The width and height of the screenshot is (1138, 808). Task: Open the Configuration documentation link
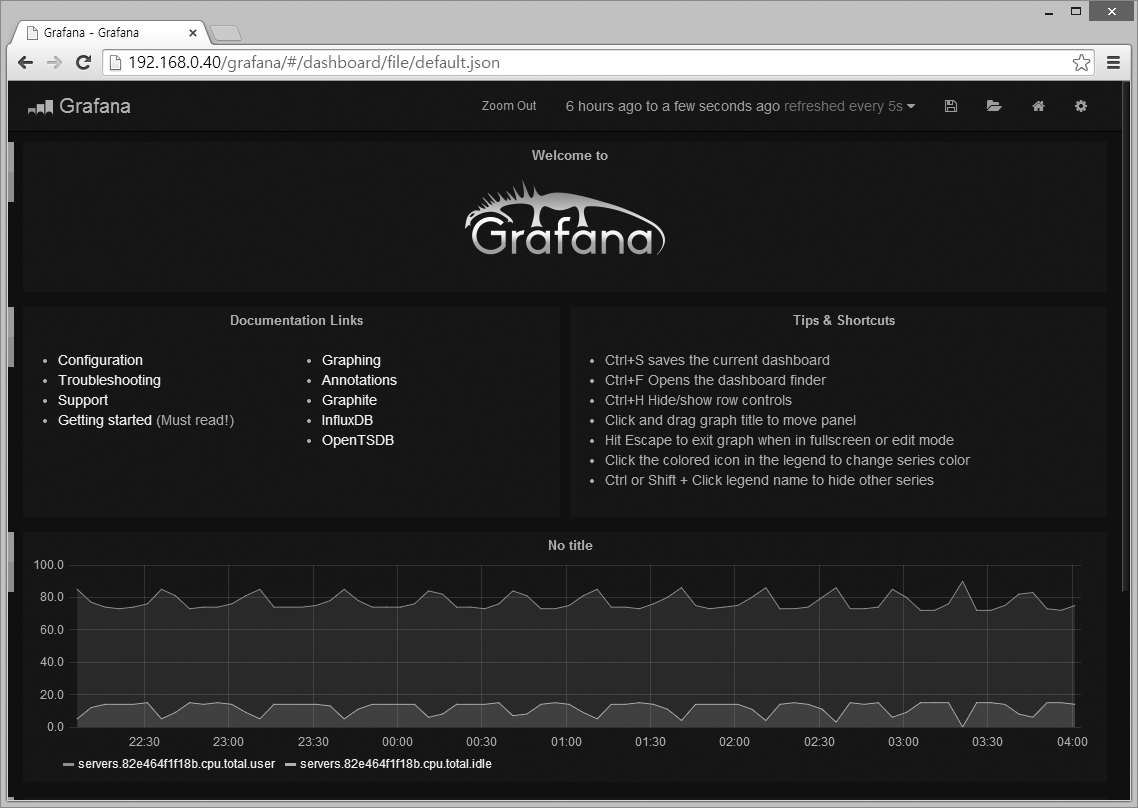tap(100, 360)
